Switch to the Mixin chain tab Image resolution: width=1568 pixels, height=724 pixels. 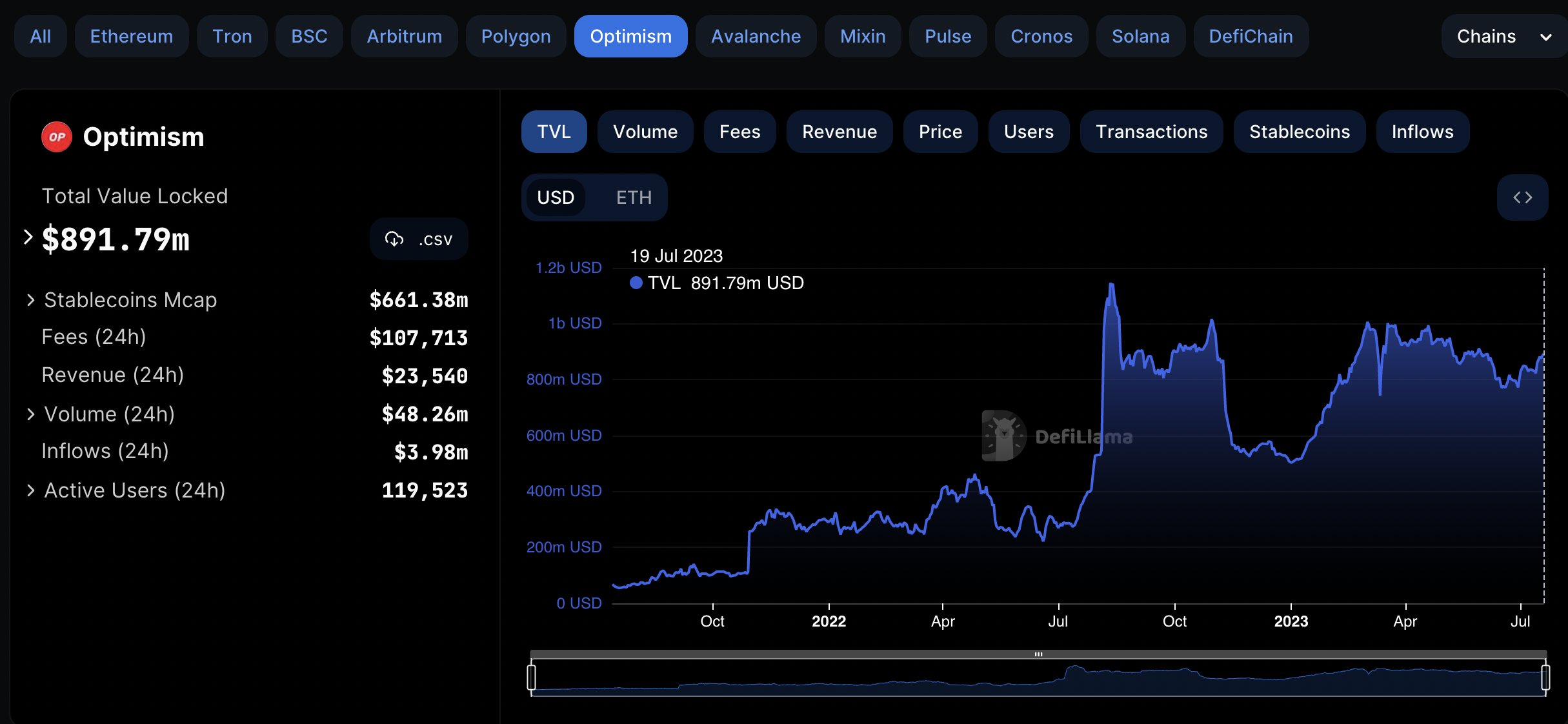click(x=863, y=36)
